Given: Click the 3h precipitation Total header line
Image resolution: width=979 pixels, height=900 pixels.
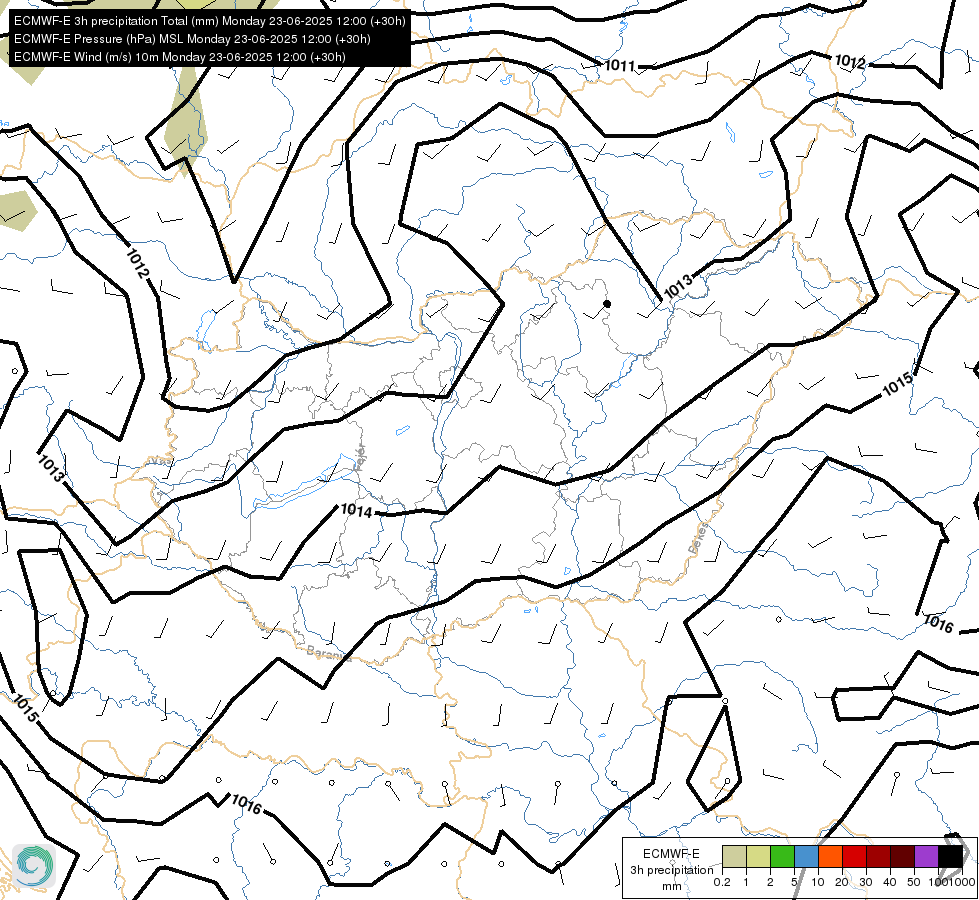Looking at the screenshot, I should (210, 21).
